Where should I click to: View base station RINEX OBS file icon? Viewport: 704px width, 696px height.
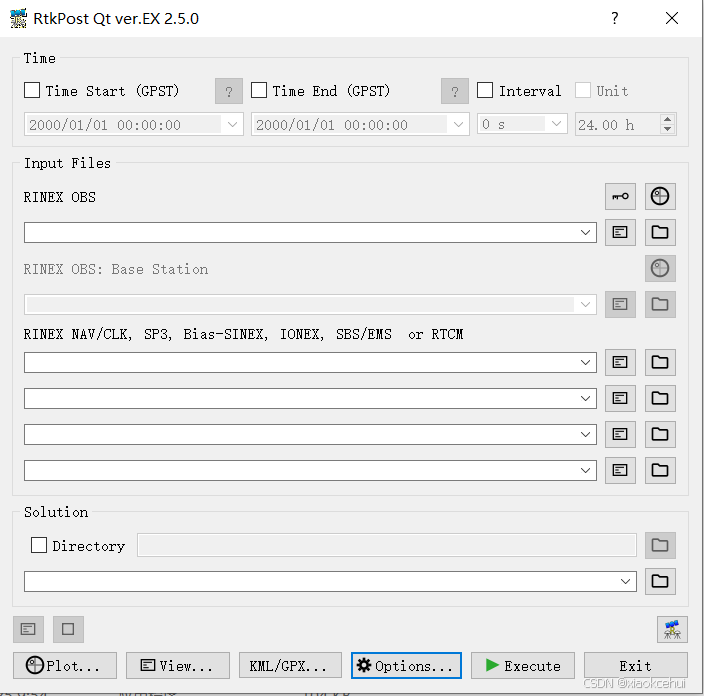click(620, 304)
